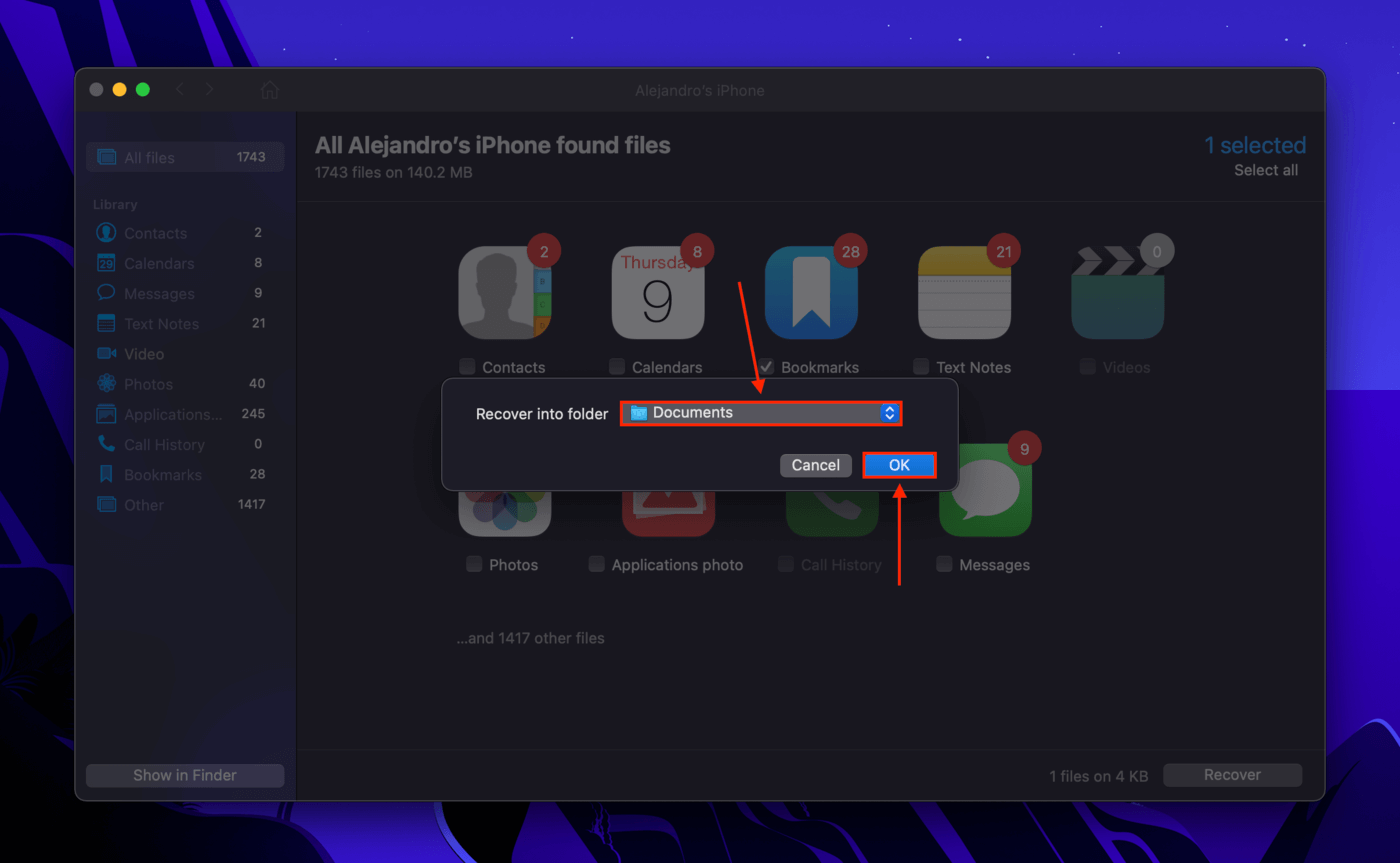This screenshot has width=1400, height=863.
Task: Click the blue dropdown stepper arrows
Action: 889,413
